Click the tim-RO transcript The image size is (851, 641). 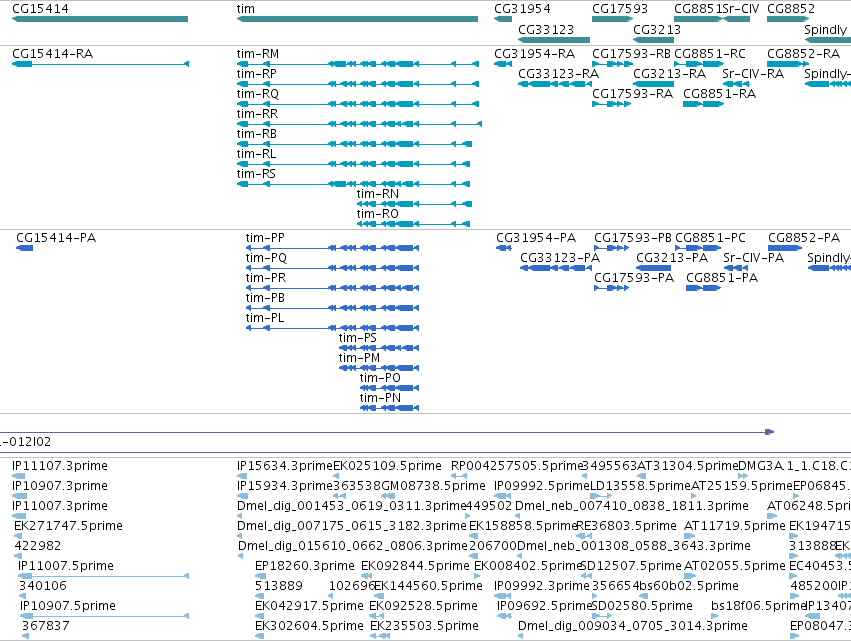(413, 224)
